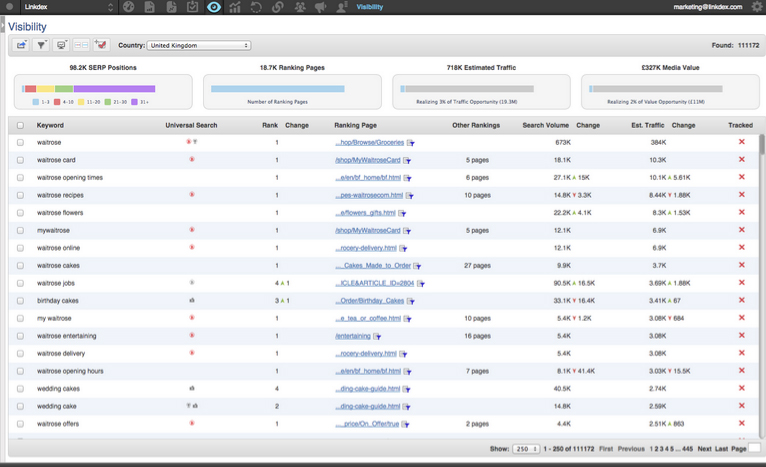This screenshot has width=766, height=467.
Task: Click the red 4-10 segment of SERP bar
Action: pos(30,89)
